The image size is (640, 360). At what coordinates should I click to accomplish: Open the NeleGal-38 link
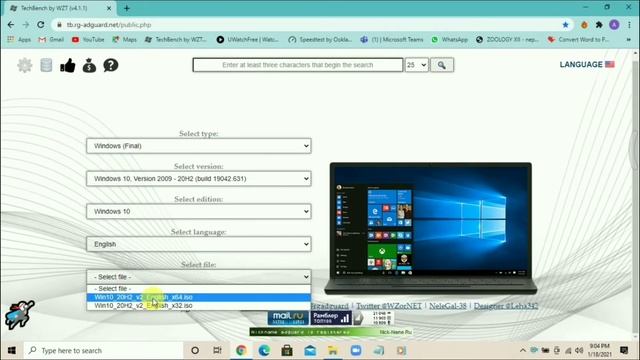[x=448, y=306]
